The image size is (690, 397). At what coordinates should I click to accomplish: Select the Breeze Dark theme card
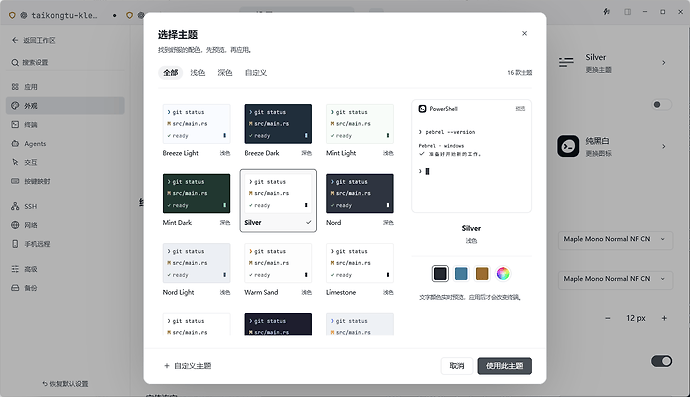point(278,131)
